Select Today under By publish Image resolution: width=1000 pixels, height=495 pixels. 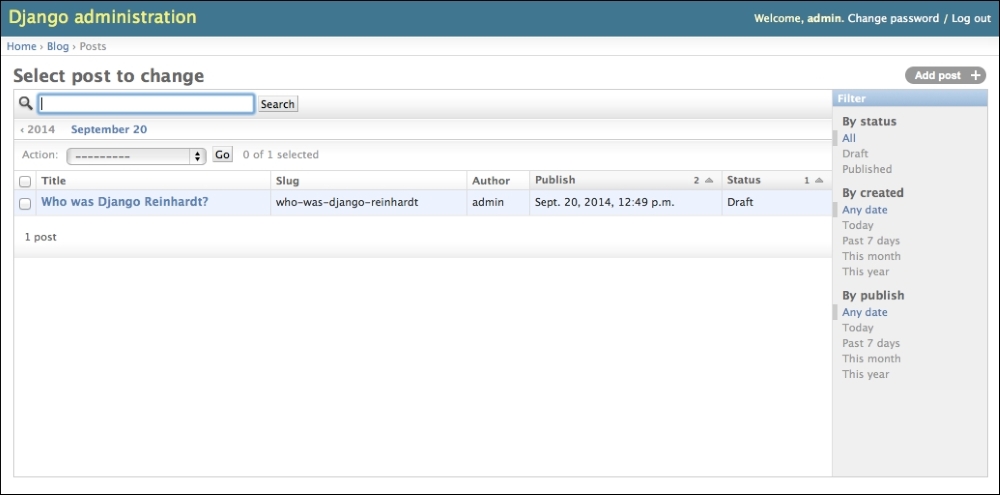pyautogui.click(x=858, y=327)
